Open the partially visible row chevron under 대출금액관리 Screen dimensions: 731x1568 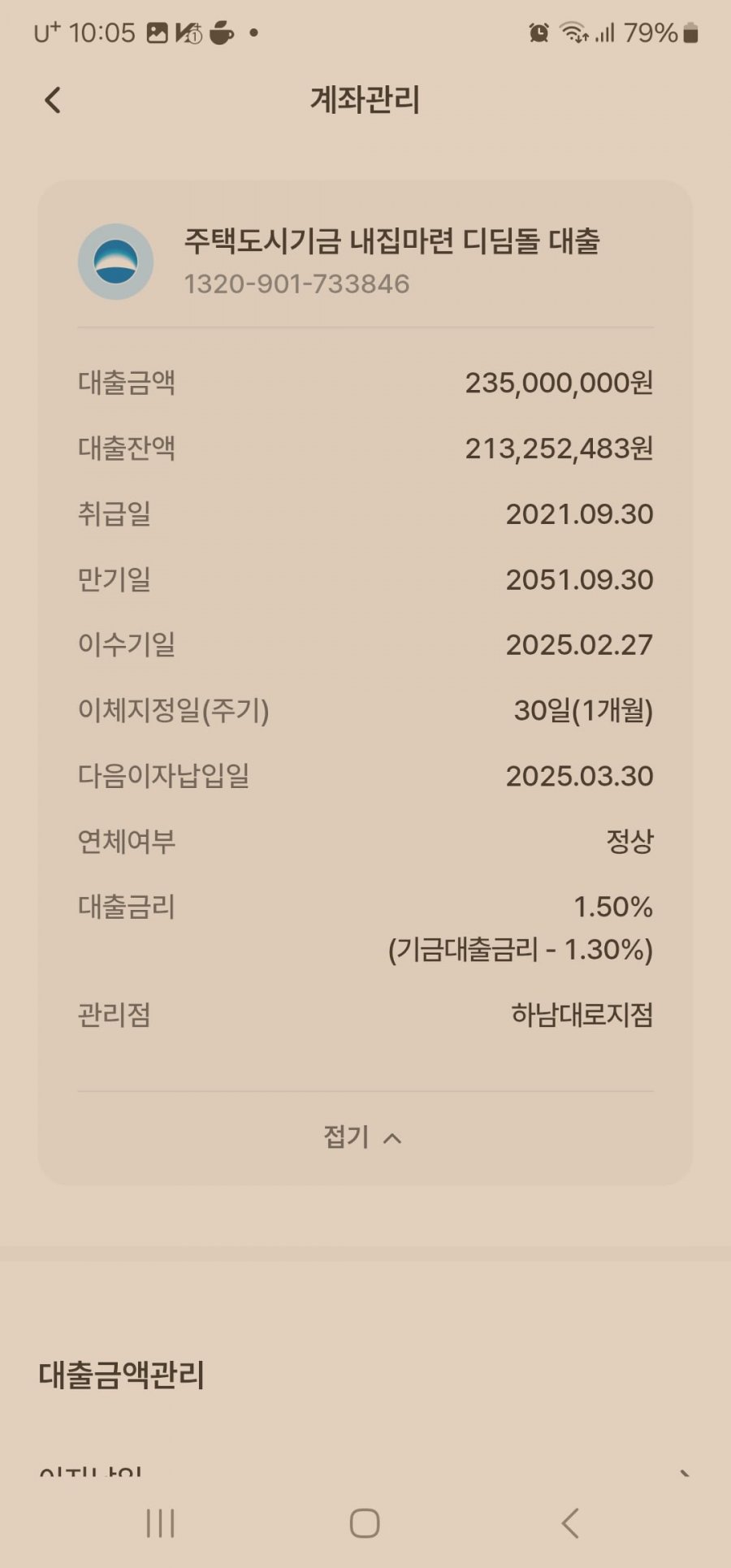click(x=685, y=1472)
